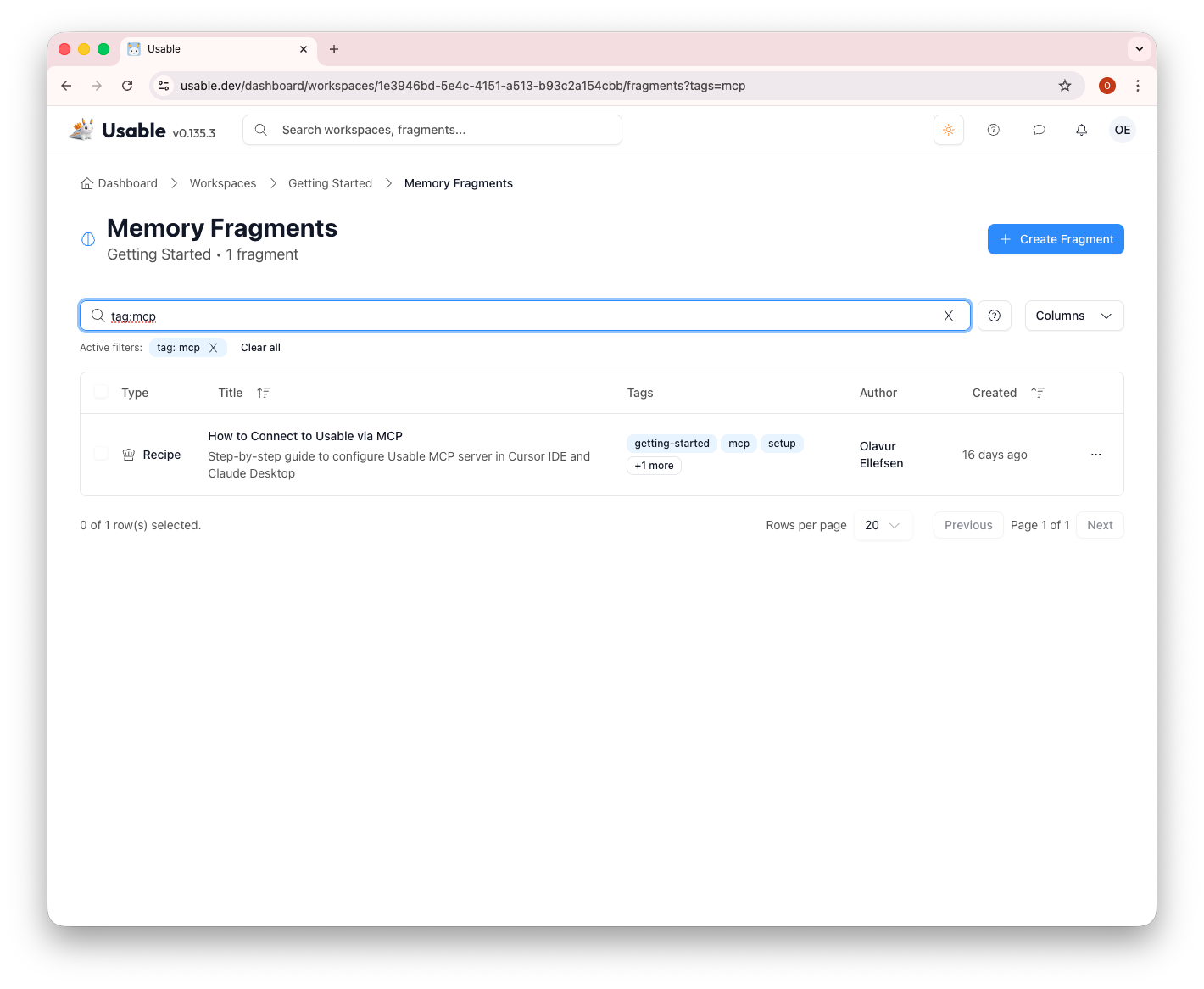
Task: Check the box for the Recipe row
Action: (101, 454)
